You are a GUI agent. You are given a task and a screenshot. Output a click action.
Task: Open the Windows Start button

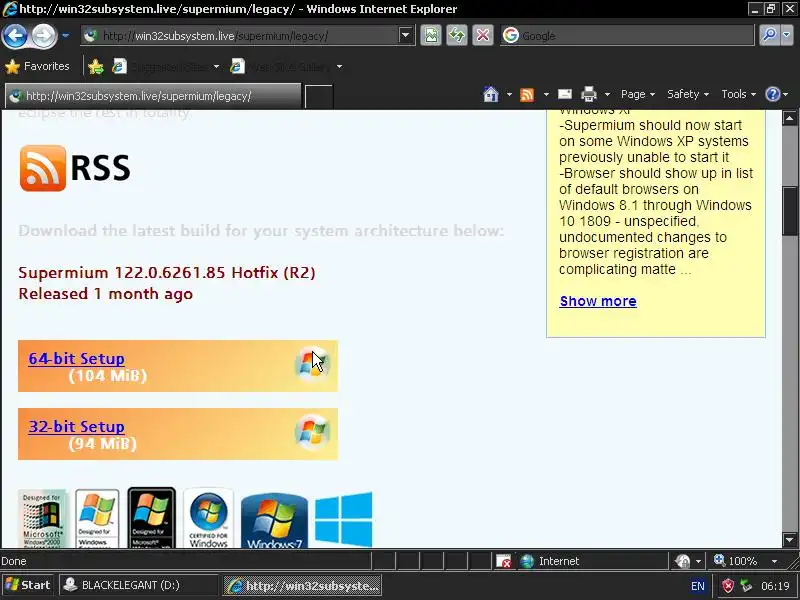(28, 585)
